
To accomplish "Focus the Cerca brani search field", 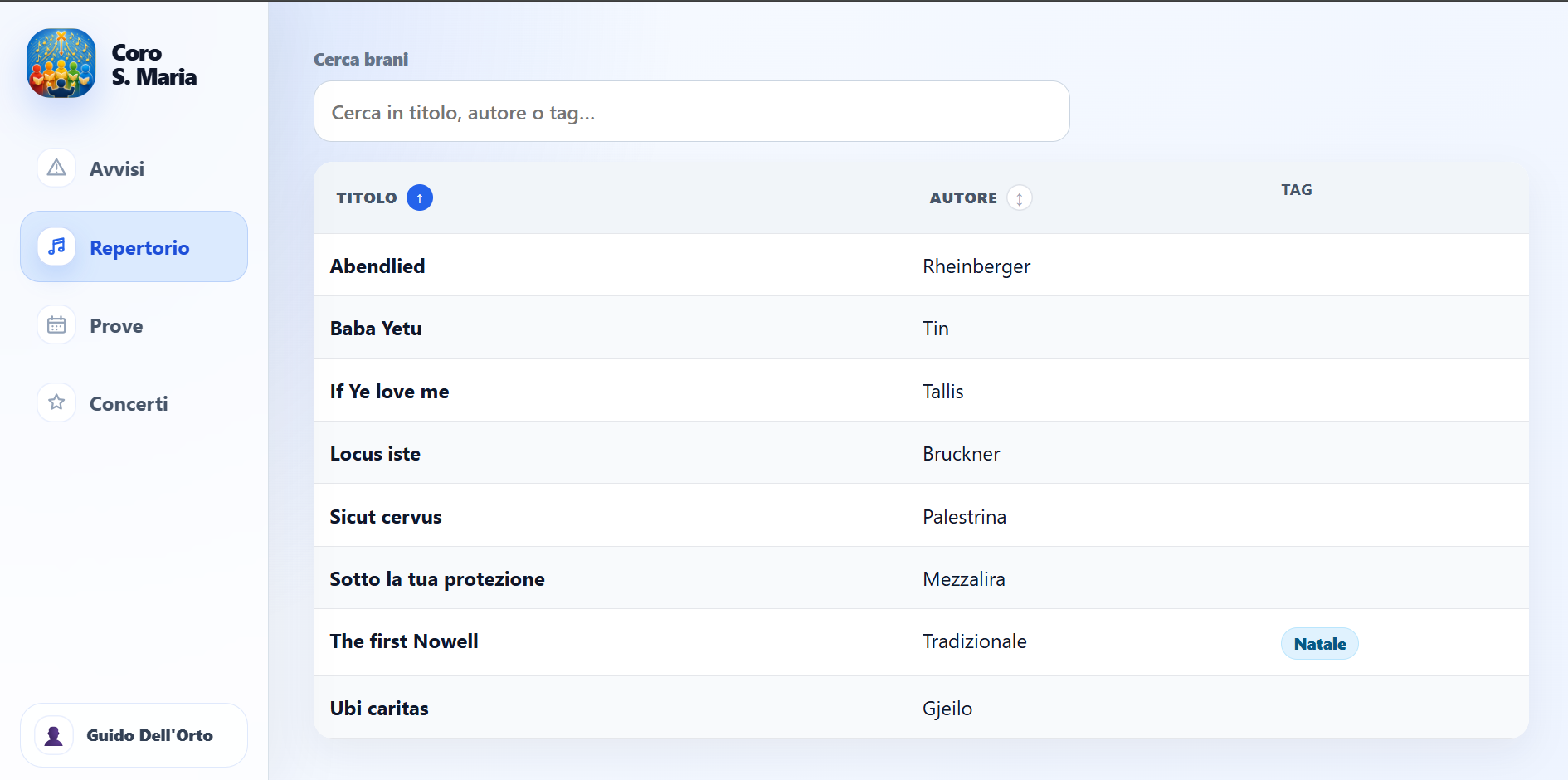I will coord(692,111).
